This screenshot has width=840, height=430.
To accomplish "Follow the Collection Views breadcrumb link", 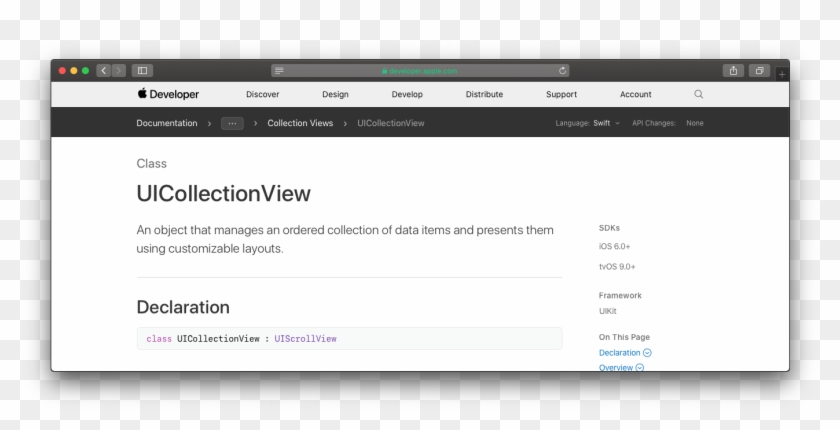I will 300,123.
